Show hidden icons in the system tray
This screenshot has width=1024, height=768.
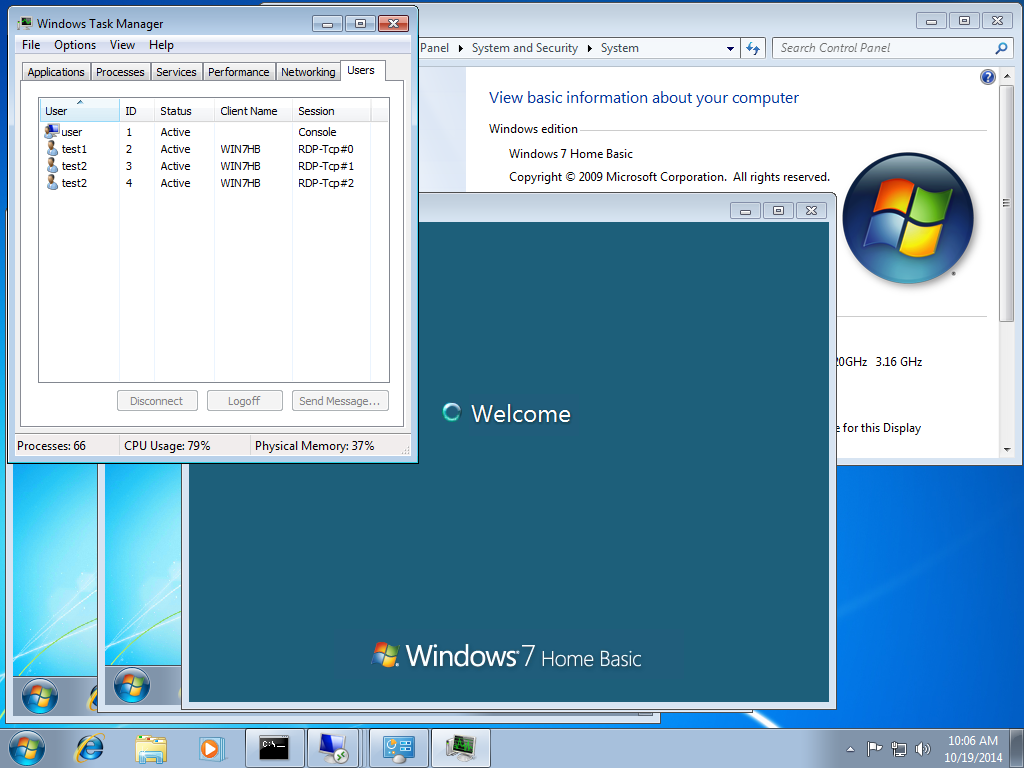(x=850, y=749)
